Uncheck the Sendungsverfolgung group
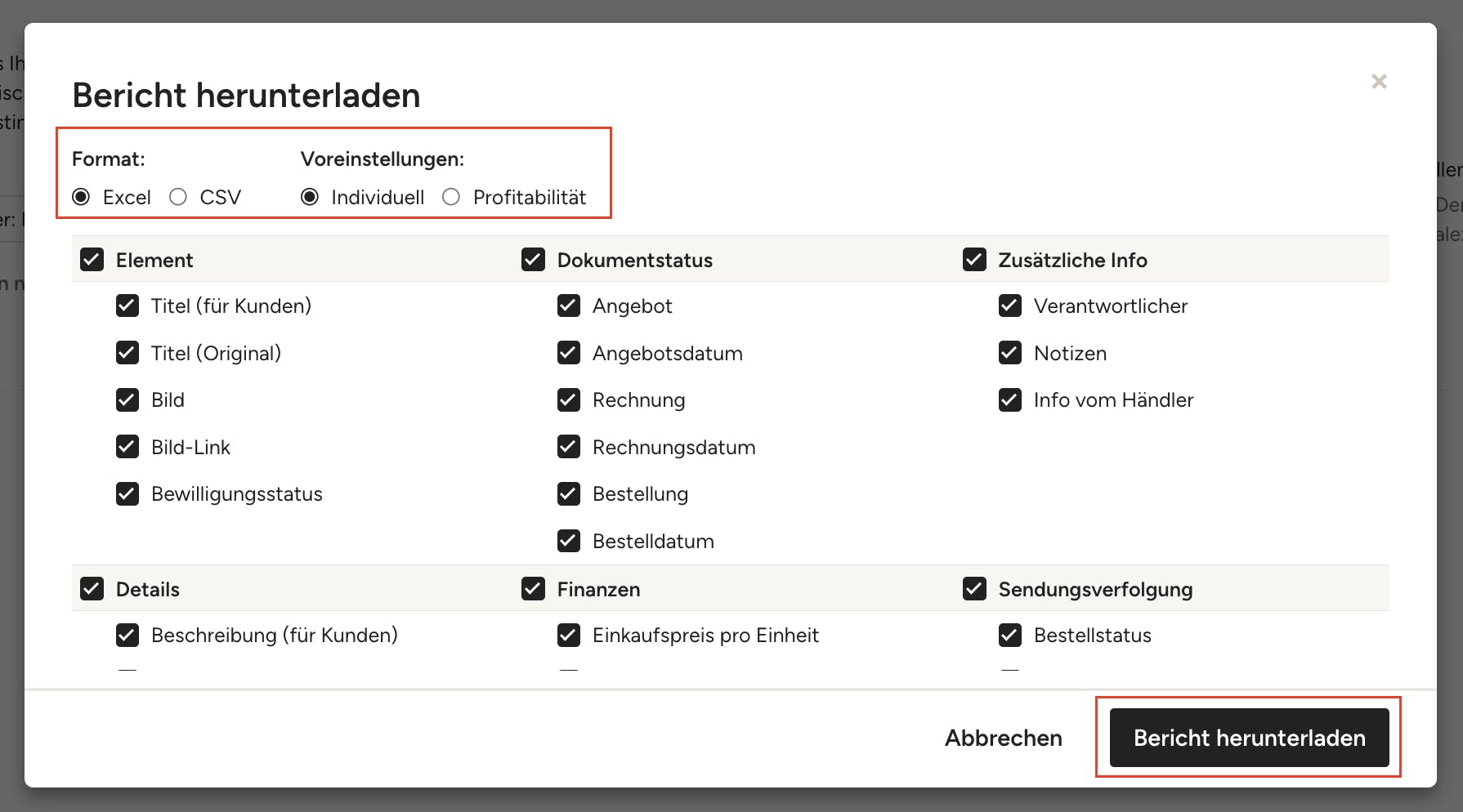1463x812 pixels. coord(974,589)
